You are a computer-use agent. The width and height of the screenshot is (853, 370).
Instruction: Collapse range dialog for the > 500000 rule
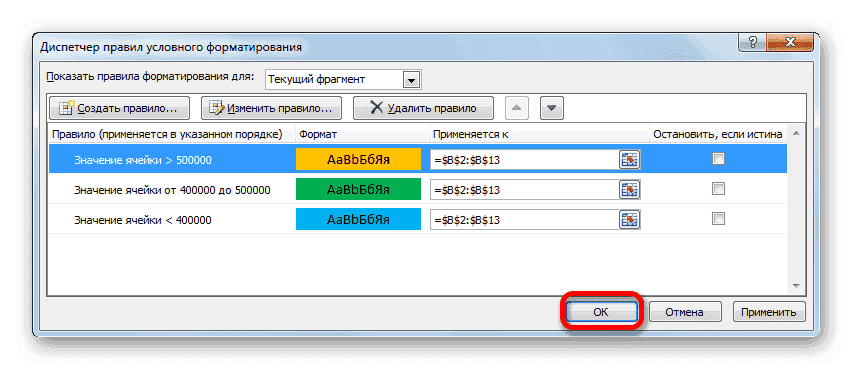(629, 159)
